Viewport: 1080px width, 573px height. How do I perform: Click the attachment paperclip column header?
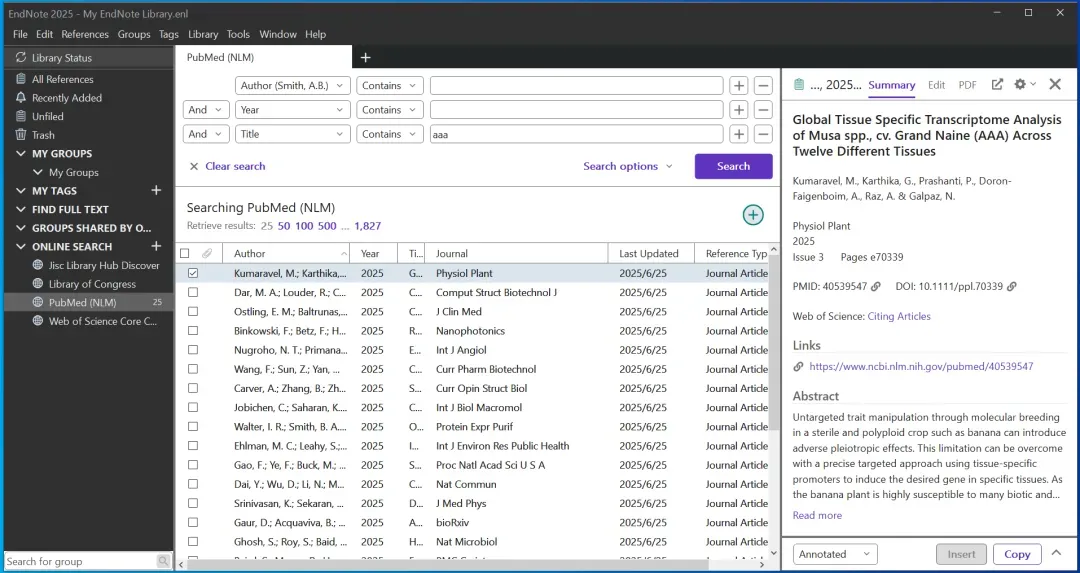tap(207, 253)
